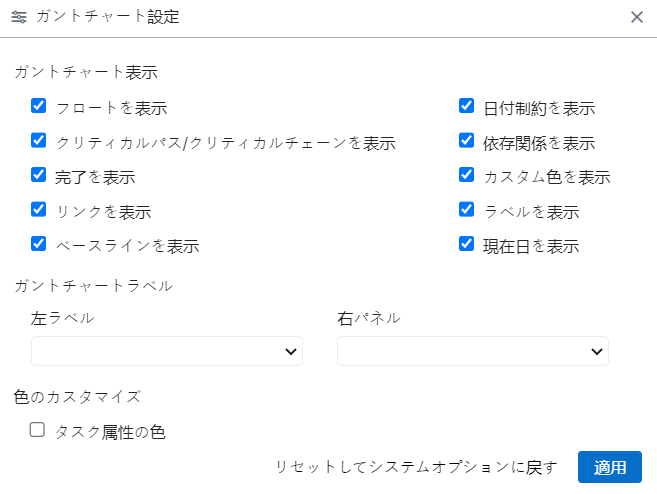The height and width of the screenshot is (494, 657).
Task: Toggle ラベルを表示 checkbox
Action: click(466, 210)
